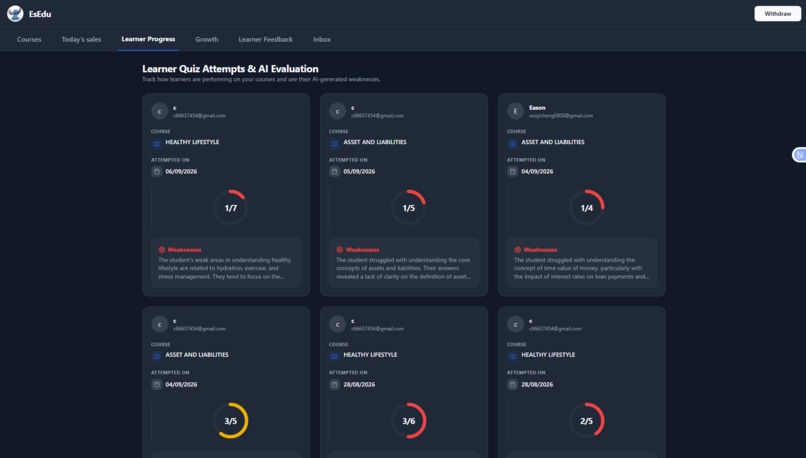Switch to the Today's sales tab
806x458 pixels.
(x=81, y=39)
